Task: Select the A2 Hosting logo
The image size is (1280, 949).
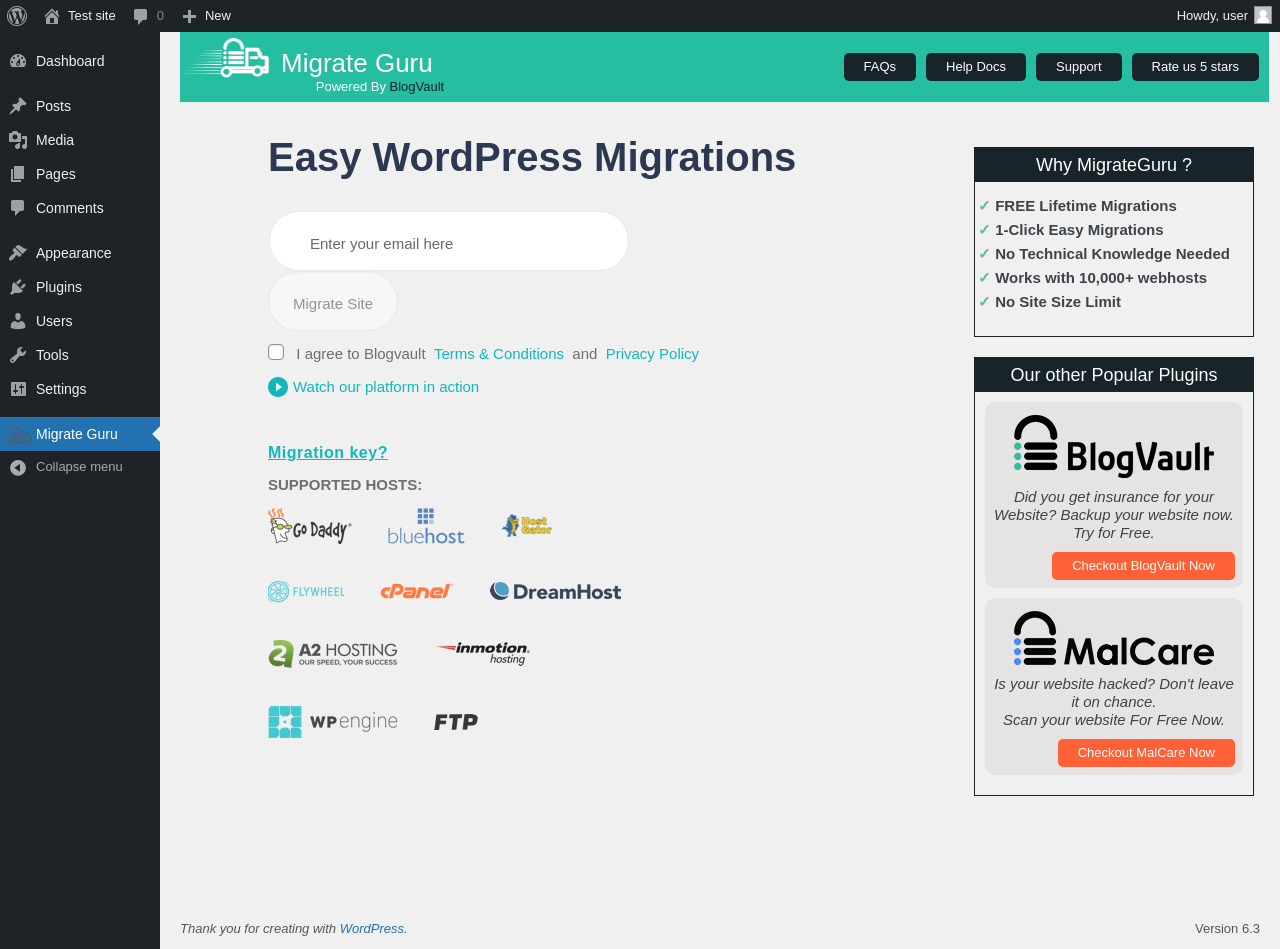Action: [333, 654]
